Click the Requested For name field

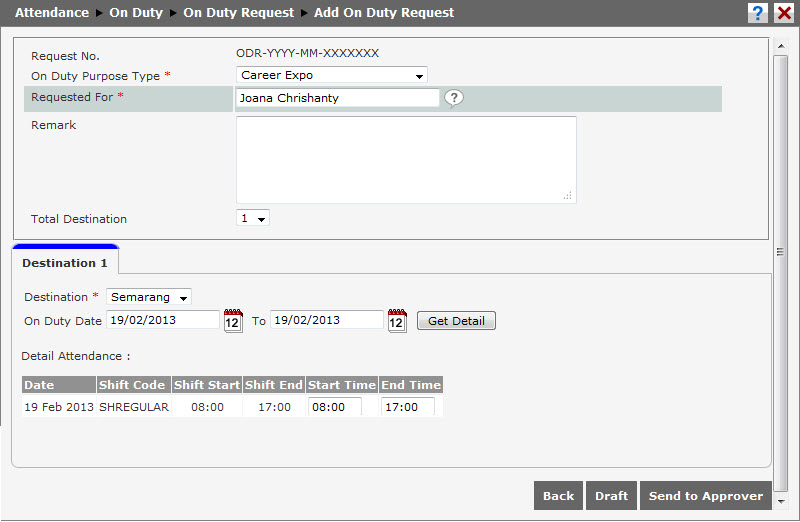[x=337, y=98]
